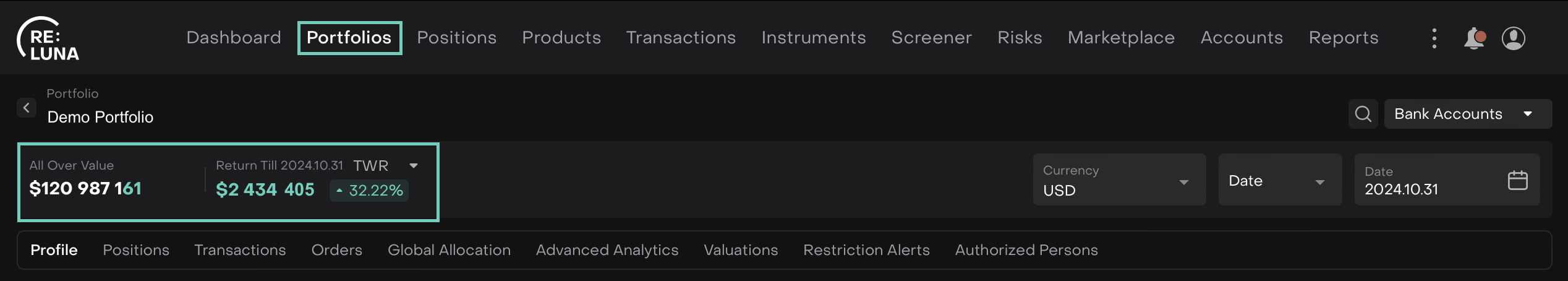
Task: Open the user profile avatar
Action: pos(1513,38)
